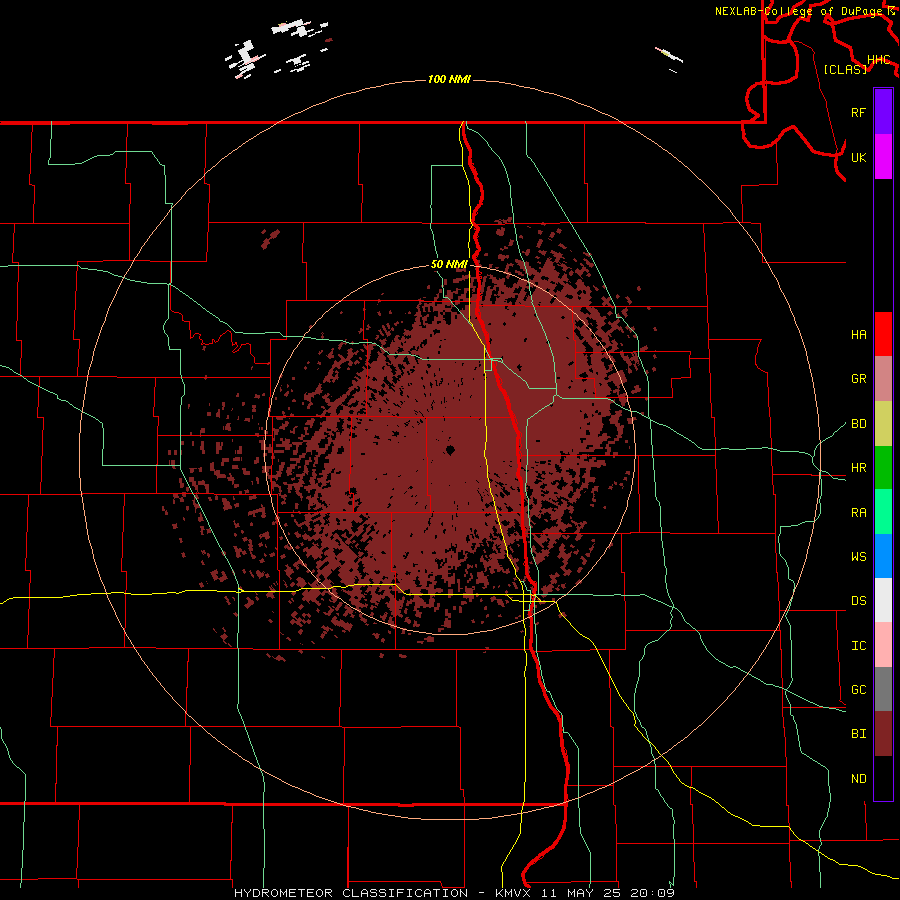900x900 pixels.
Task: Click the DS legend label
Action: (858, 601)
